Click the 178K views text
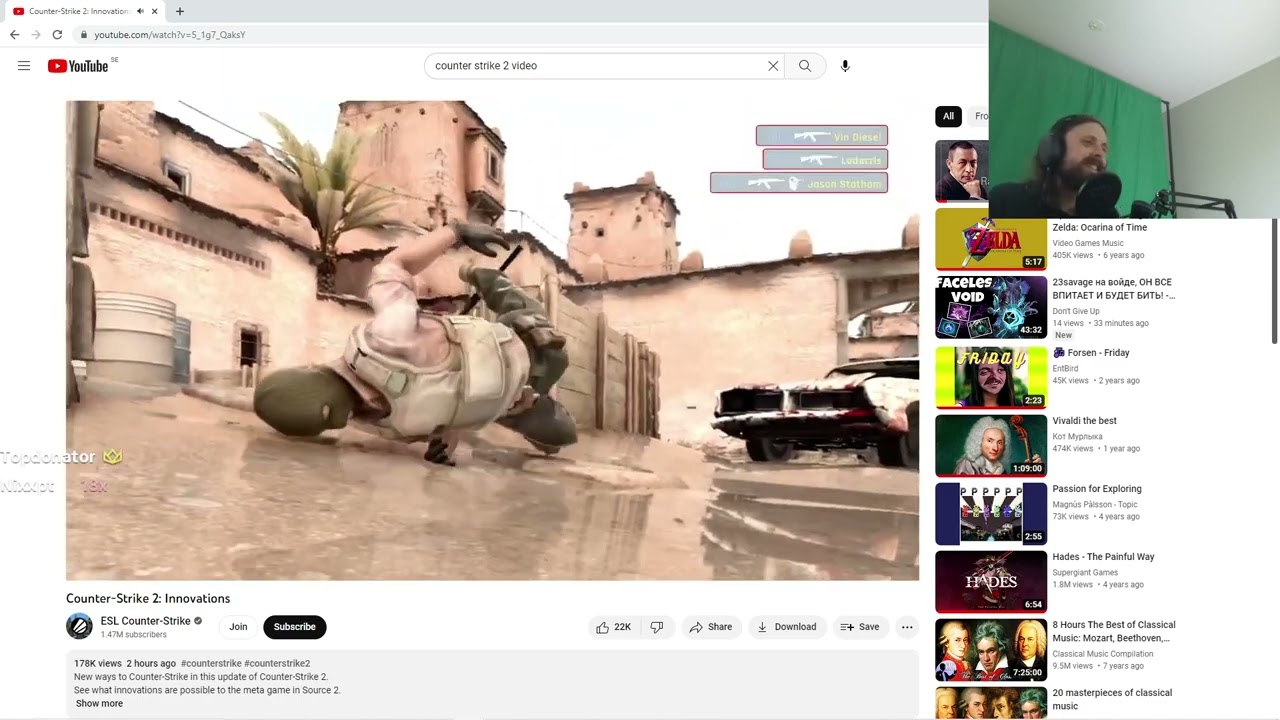The image size is (1280, 720). point(98,663)
